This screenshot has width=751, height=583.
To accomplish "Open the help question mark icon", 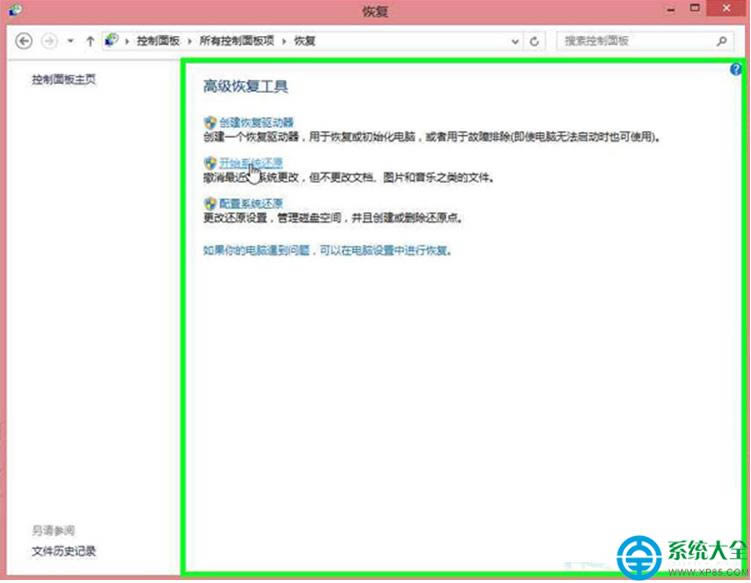I will (736, 70).
